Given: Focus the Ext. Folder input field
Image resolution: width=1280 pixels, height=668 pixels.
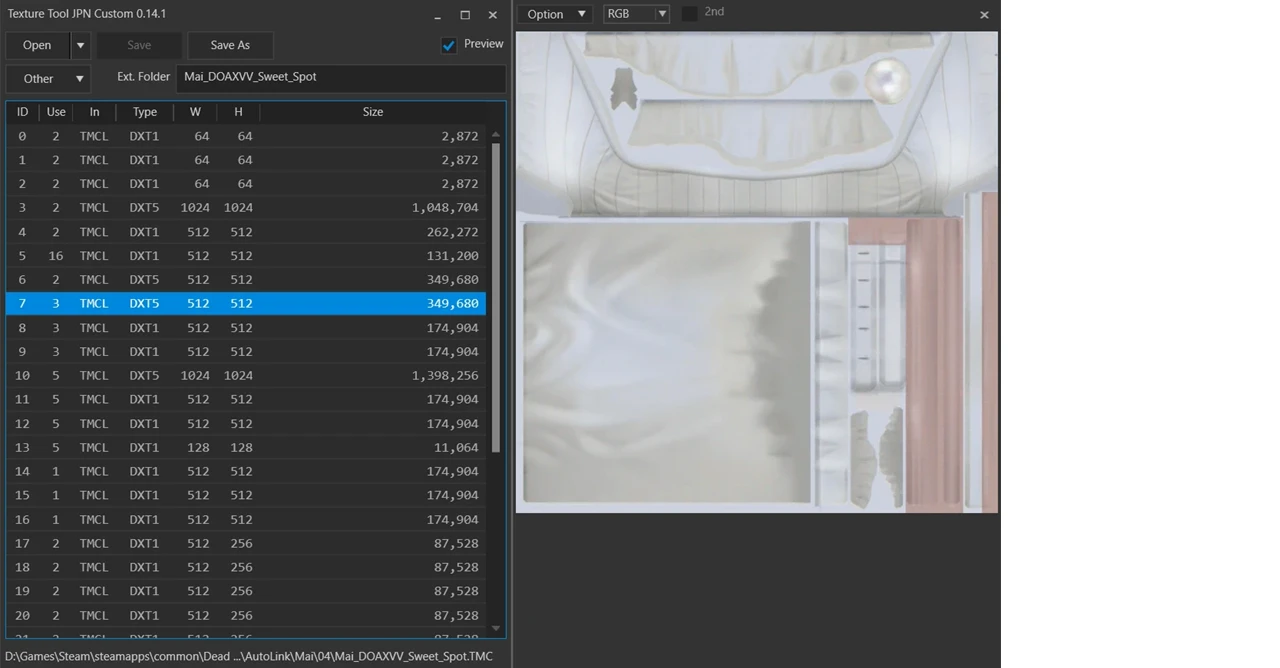Looking at the screenshot, I should click(340, 77).
